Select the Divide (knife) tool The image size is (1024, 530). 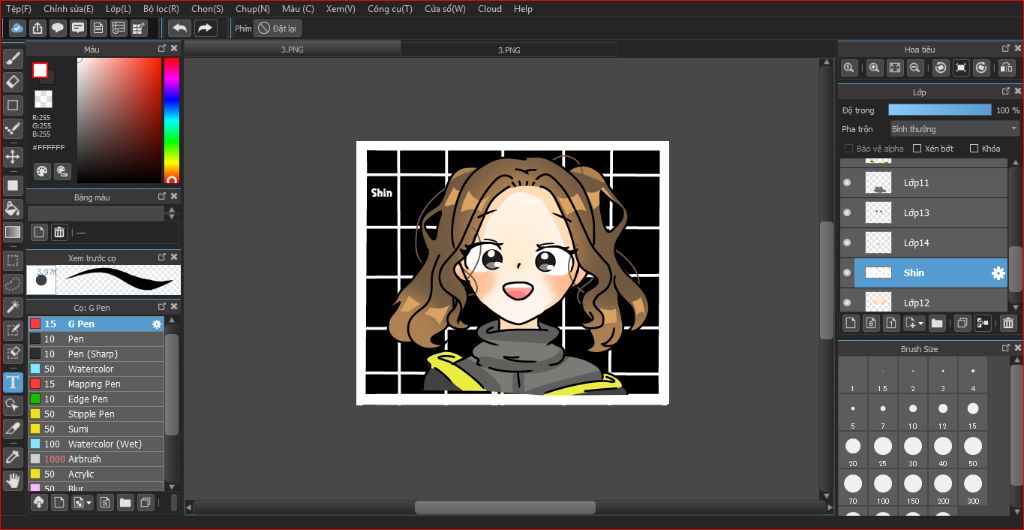click(12, 429)
